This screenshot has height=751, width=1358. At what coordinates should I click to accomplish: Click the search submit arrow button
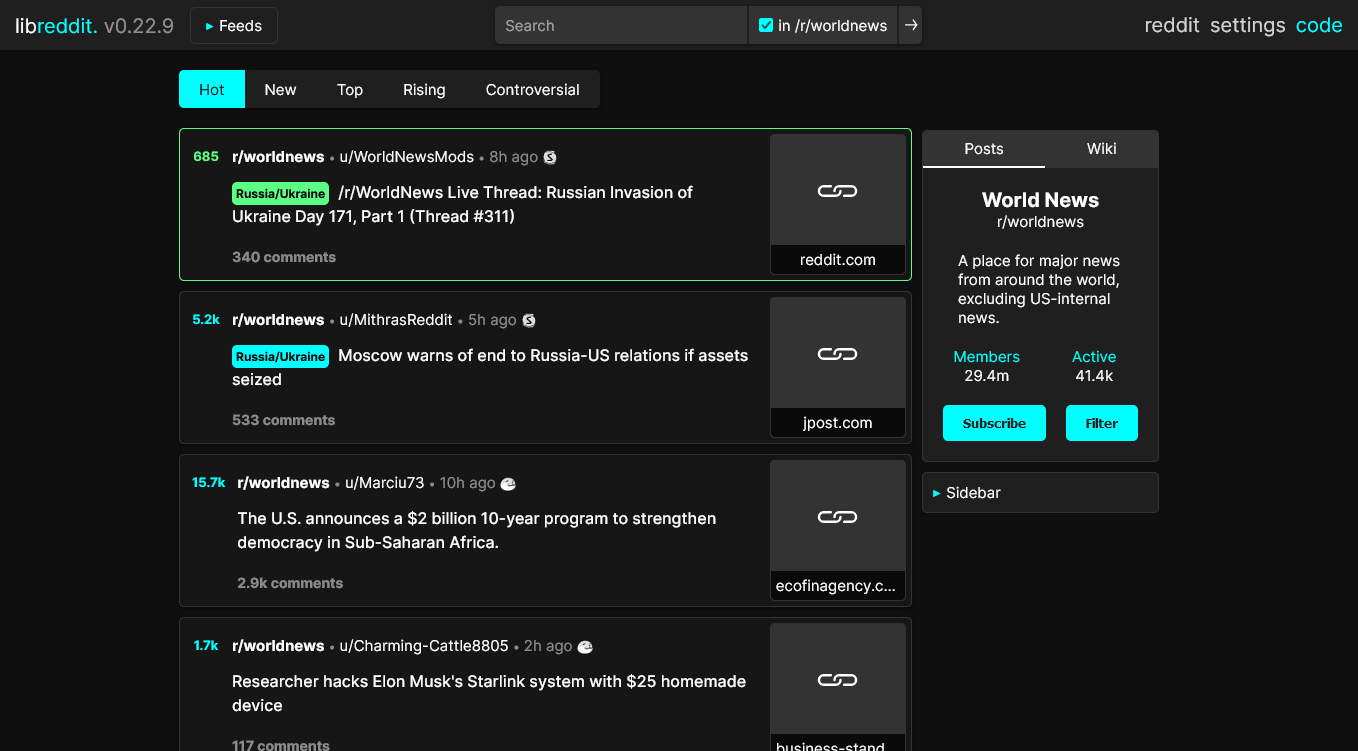pos(910,26)
